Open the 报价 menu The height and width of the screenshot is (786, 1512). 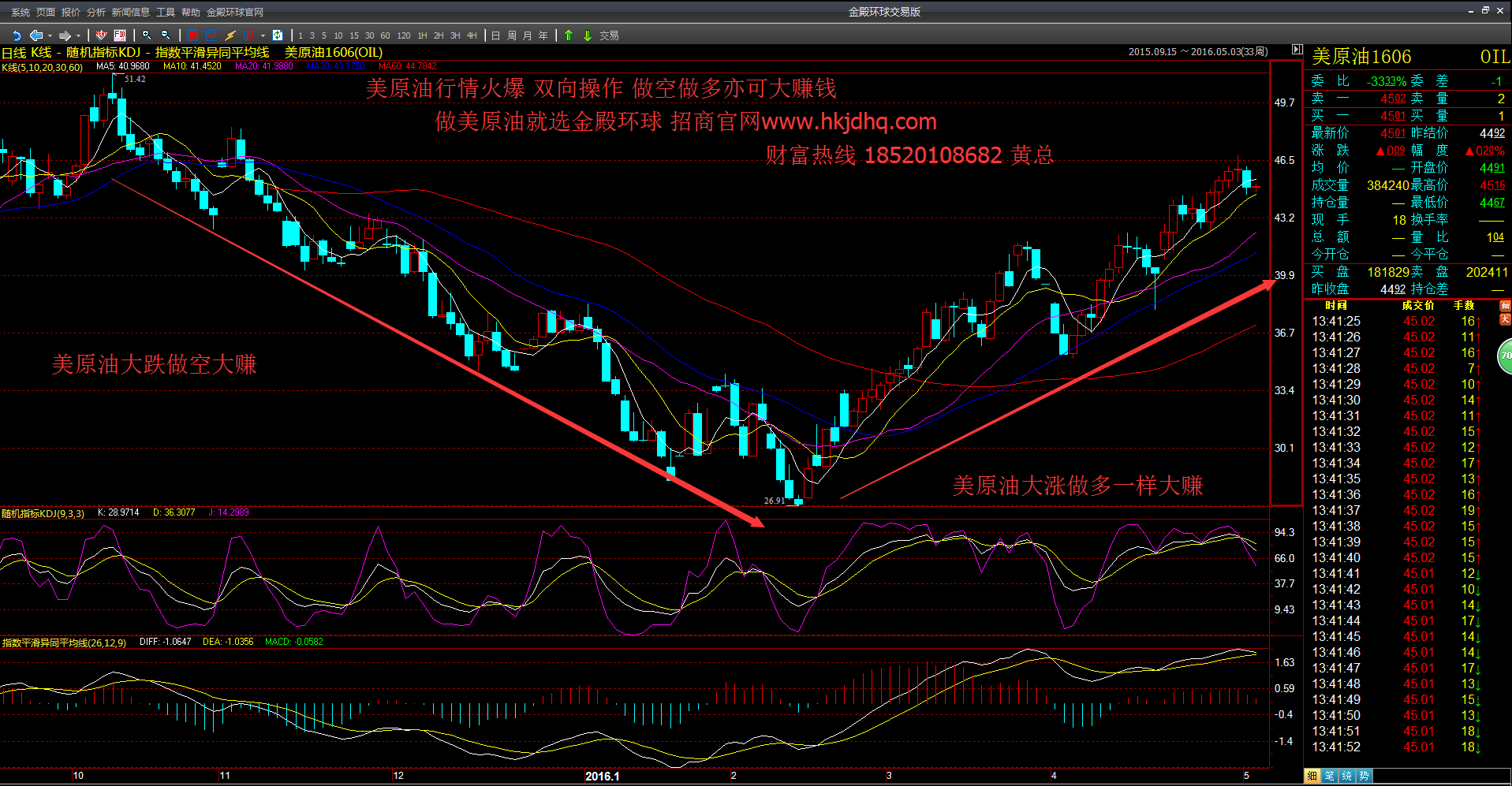point(71,12)
